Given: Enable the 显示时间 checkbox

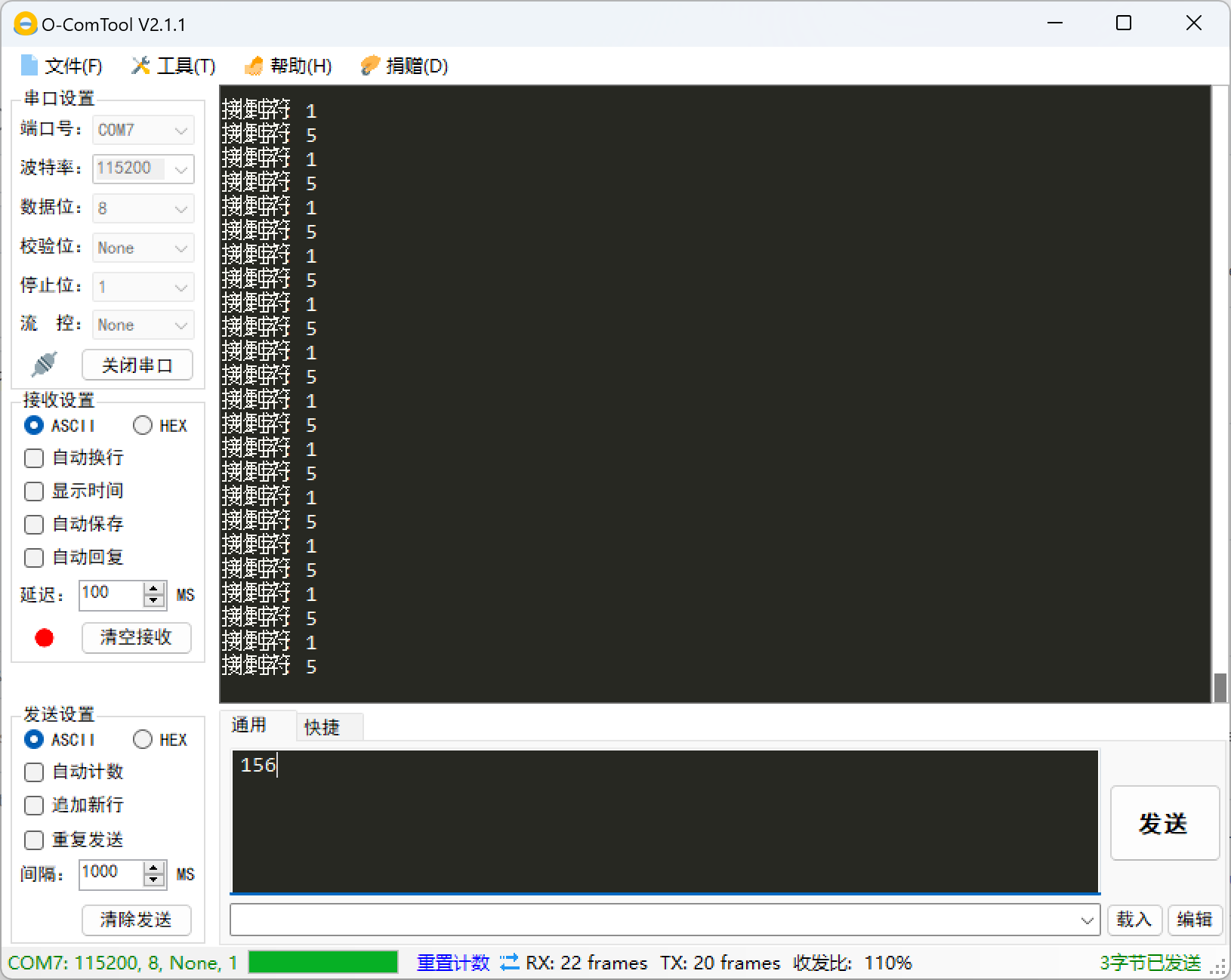Looking at the screenshot, I should 33,491.
